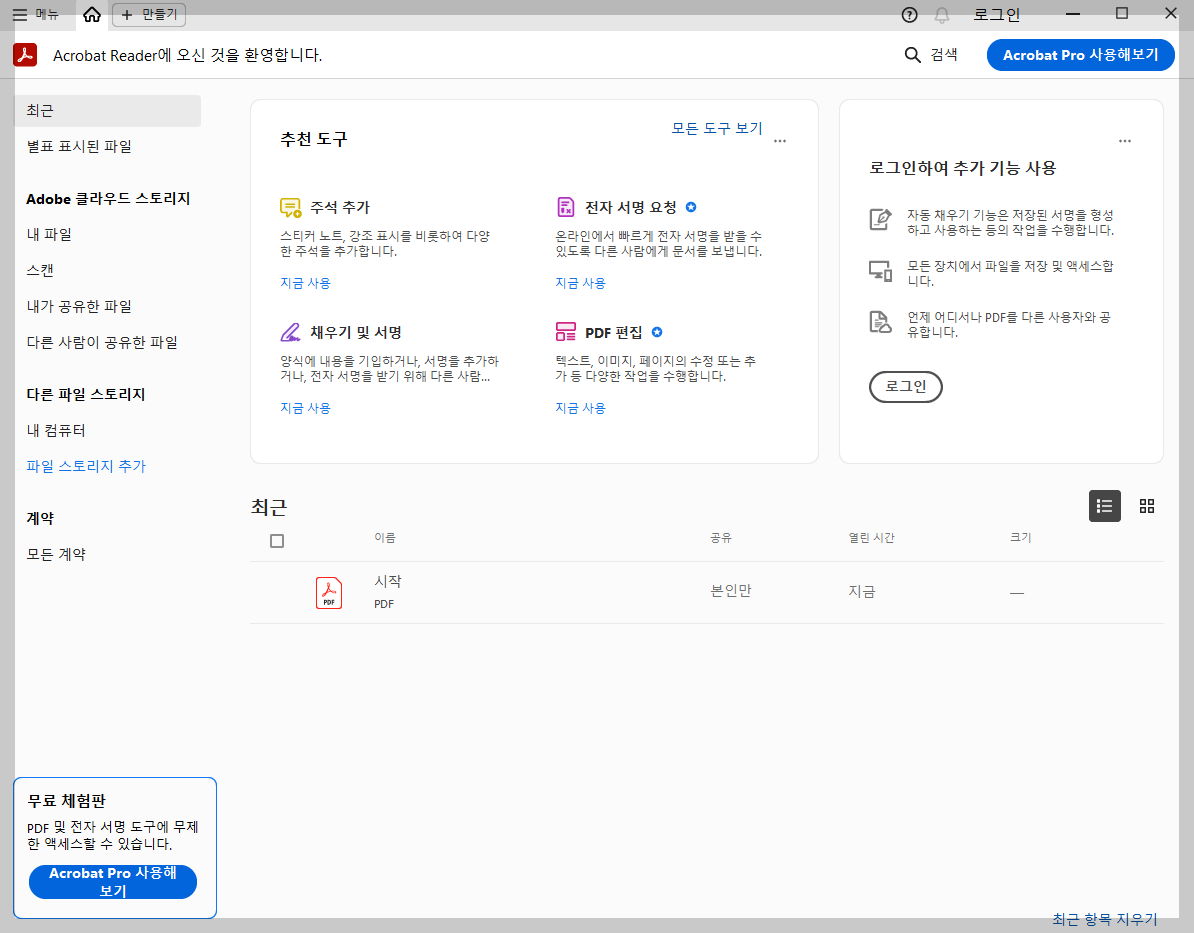Go to the Home icon tab

point(91,14)
